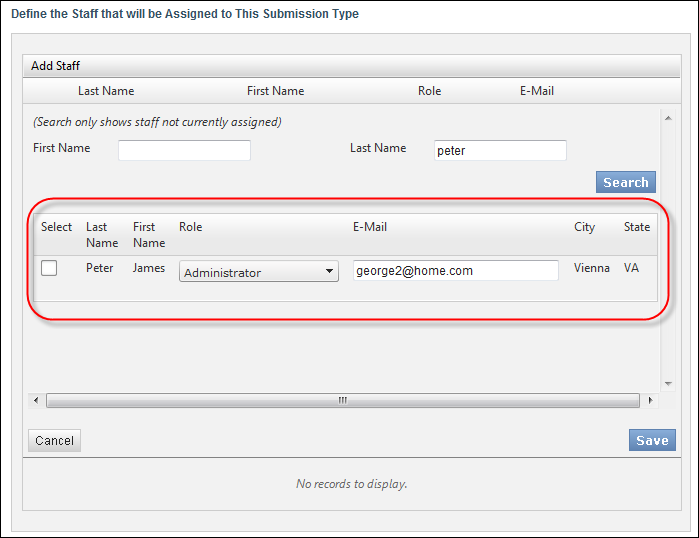Open the Administrator role dropdown
The width and height of the screenshot is (699, 538).
[x=259, y=271]
